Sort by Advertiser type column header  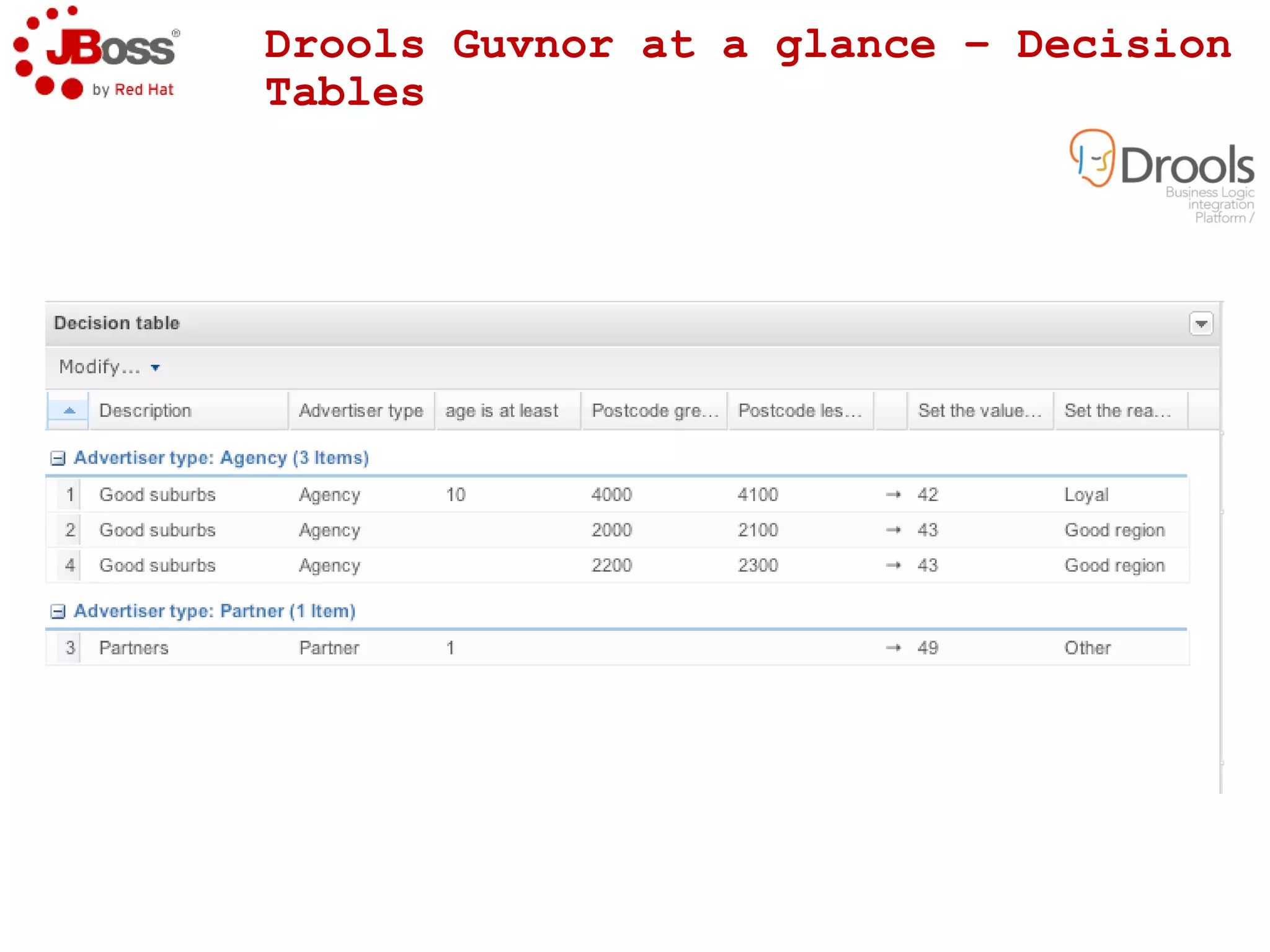pos(361,411)
